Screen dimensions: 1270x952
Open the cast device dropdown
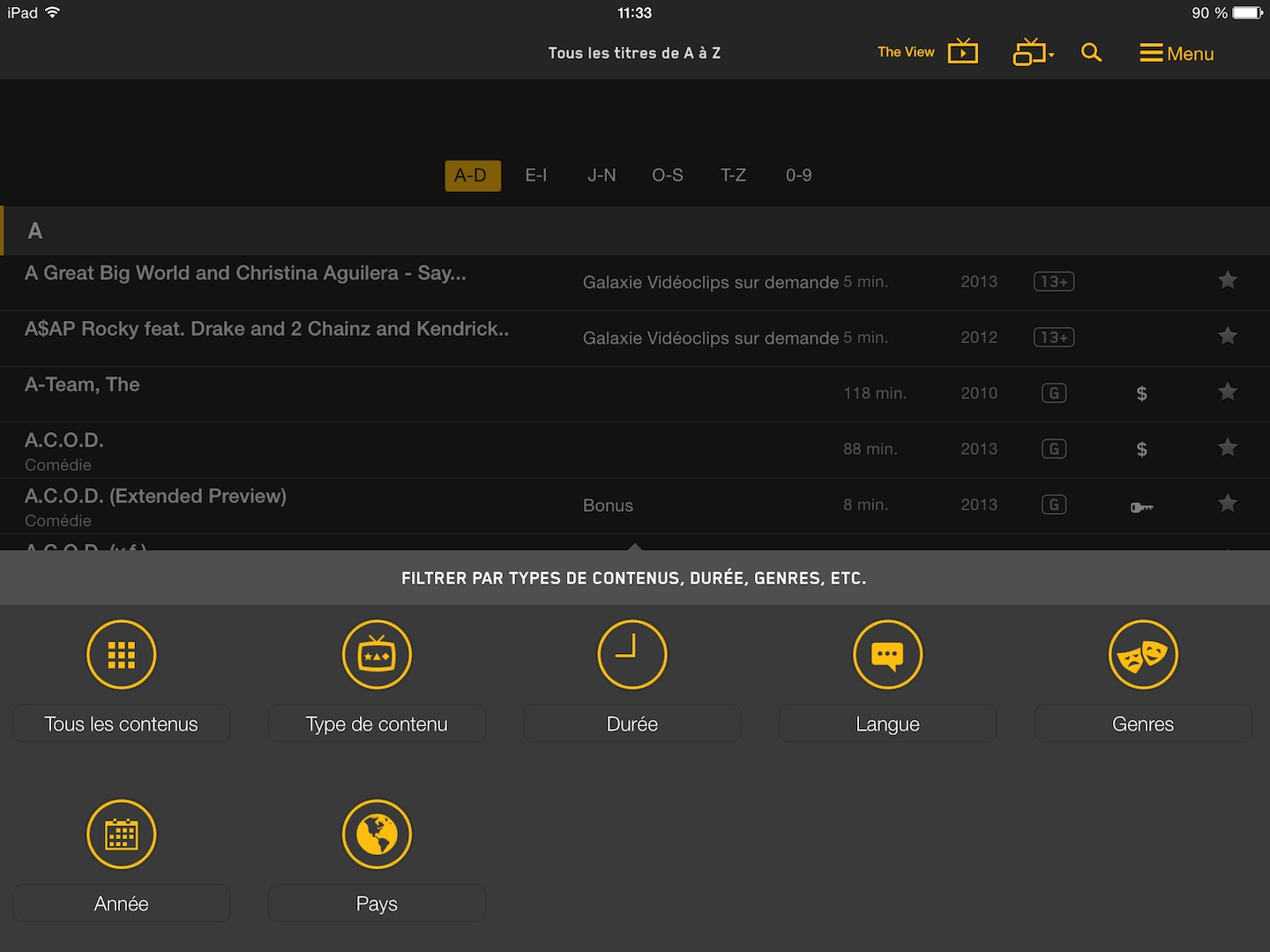(1033, 53)
